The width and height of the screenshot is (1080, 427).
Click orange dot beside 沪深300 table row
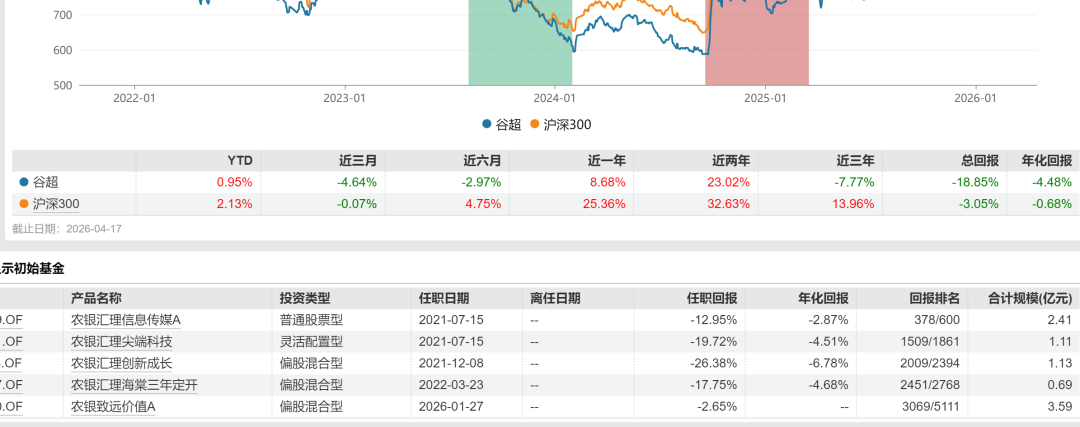pos(24,204)
